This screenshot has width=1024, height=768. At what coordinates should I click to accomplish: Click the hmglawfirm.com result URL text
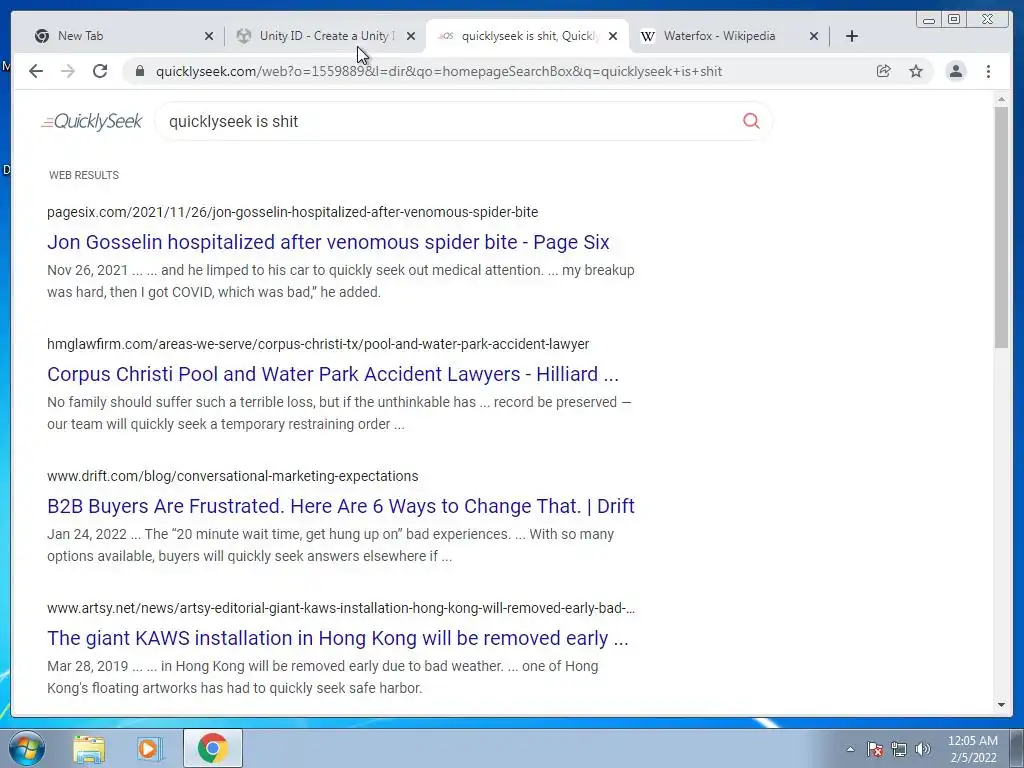[318, 344]
